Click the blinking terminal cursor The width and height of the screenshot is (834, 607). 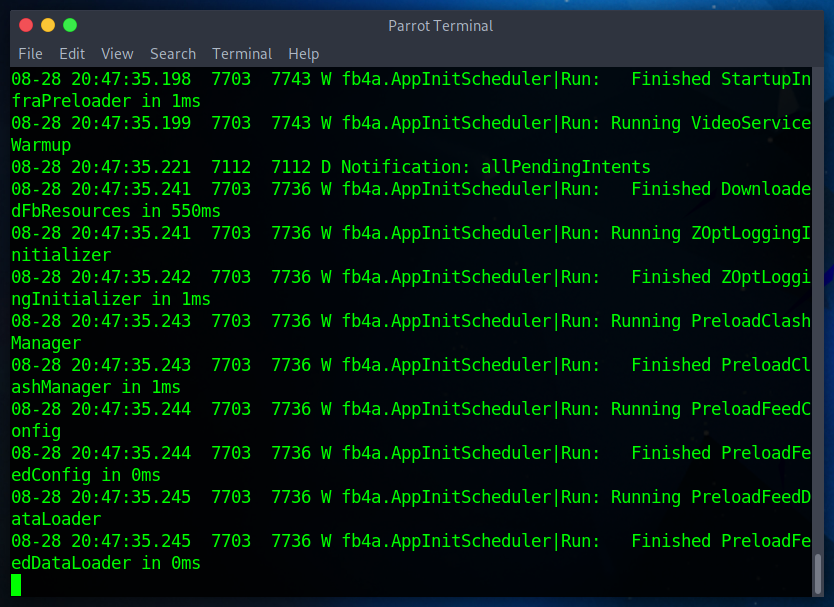(14, 584)
